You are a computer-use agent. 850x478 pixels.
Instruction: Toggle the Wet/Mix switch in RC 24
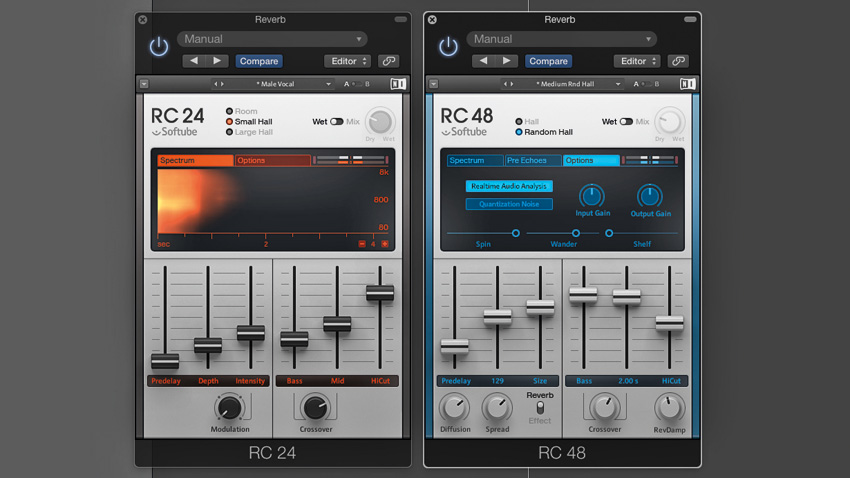(337, 121)
